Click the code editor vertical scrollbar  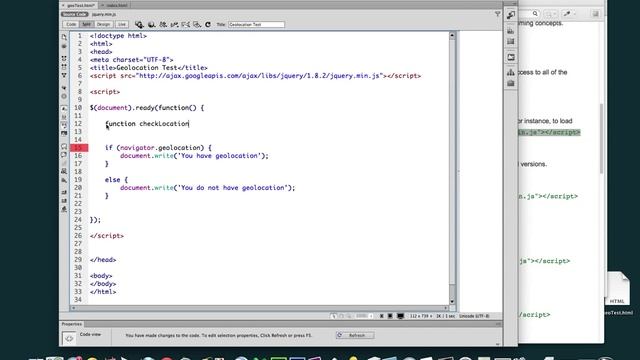[x=452, y=168]
